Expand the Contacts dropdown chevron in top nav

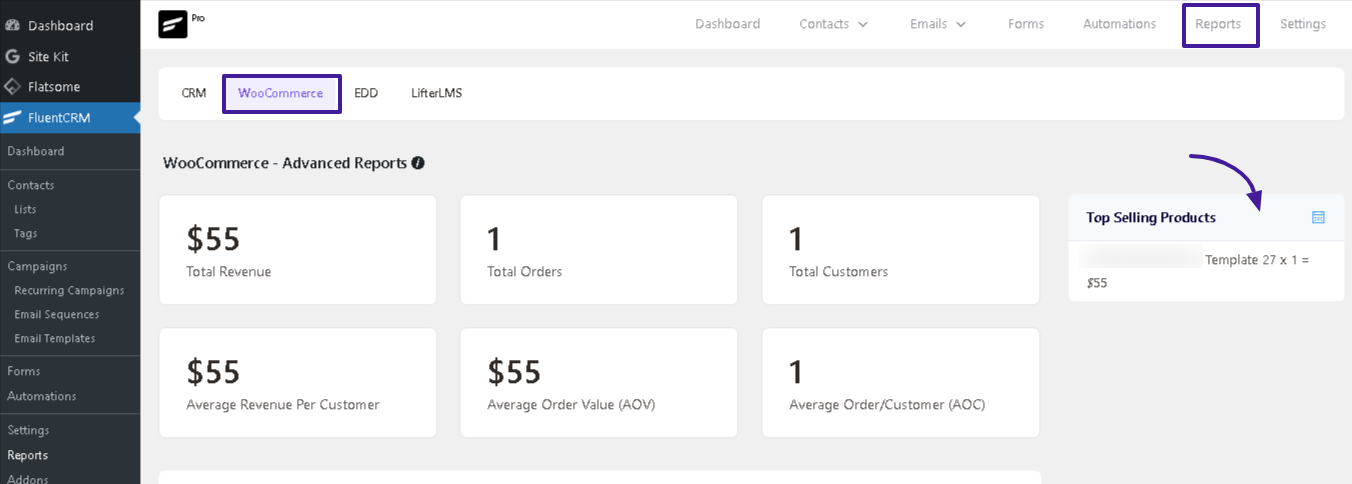[863, 25]
